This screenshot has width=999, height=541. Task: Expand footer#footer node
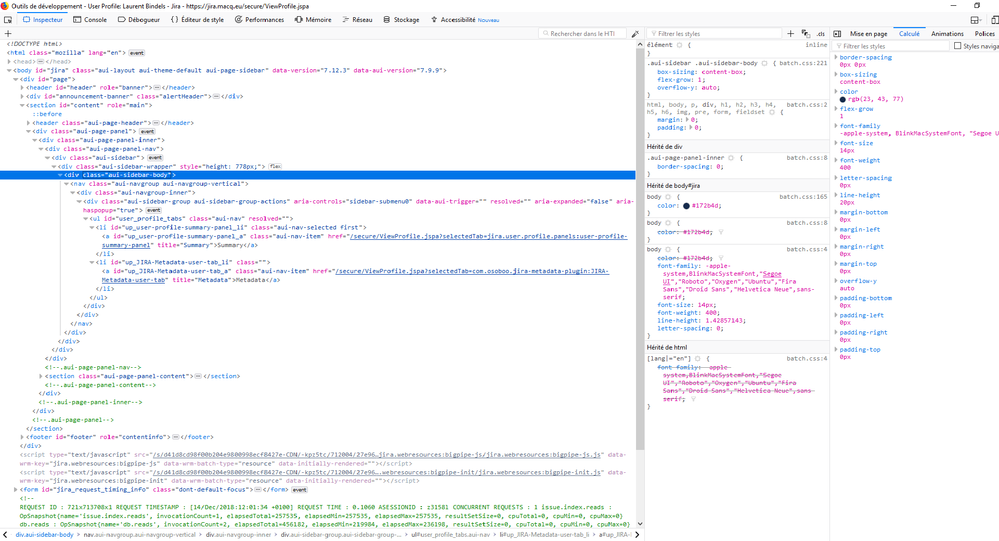(22, 437)
